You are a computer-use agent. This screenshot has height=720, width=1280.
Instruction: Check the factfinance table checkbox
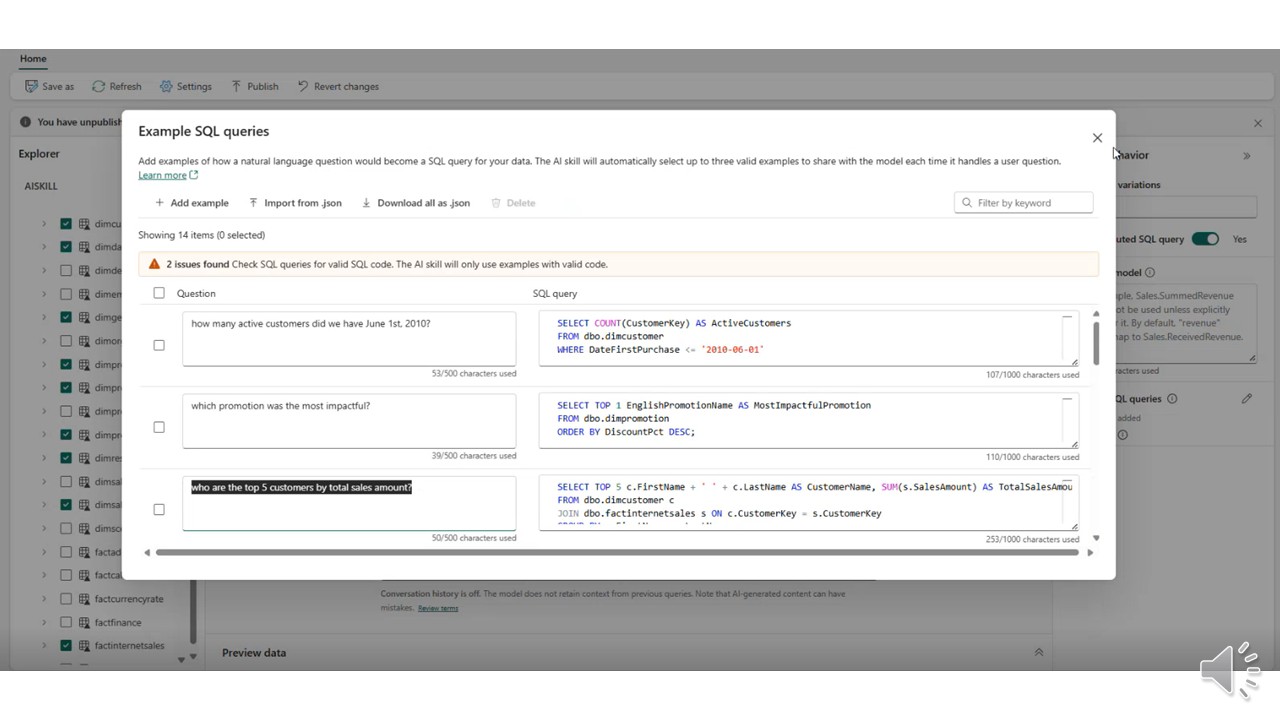click(x=66, y=622)
